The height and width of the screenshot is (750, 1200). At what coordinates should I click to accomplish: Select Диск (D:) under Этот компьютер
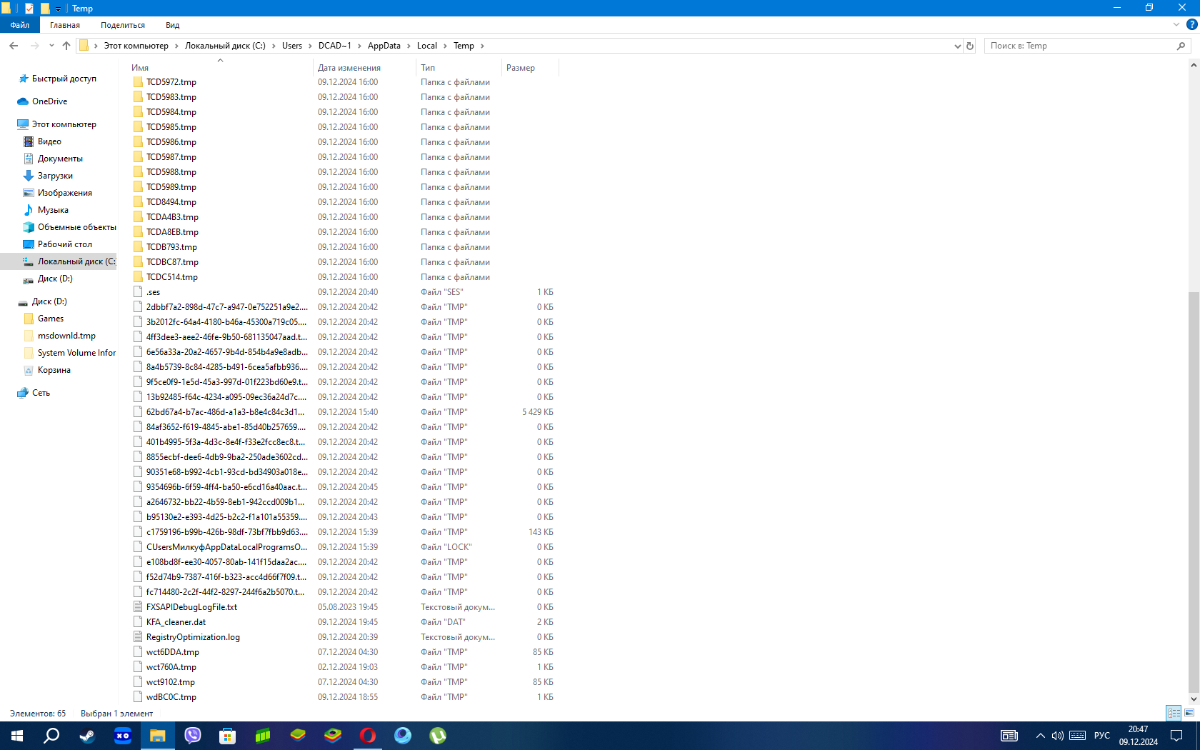click(x=55, y=279)
